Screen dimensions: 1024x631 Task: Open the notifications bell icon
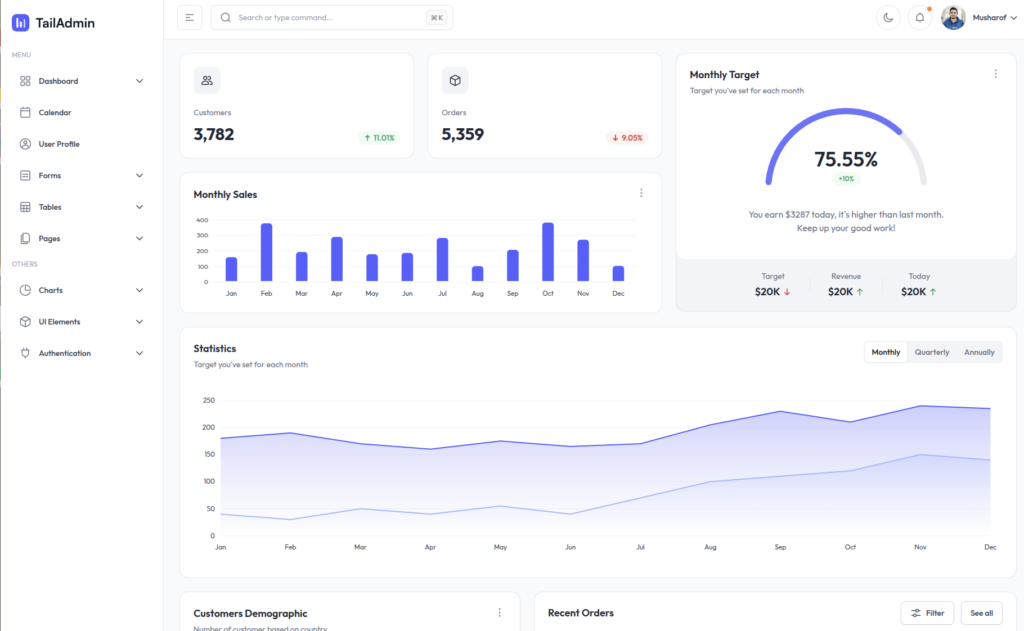coord(919,17)
